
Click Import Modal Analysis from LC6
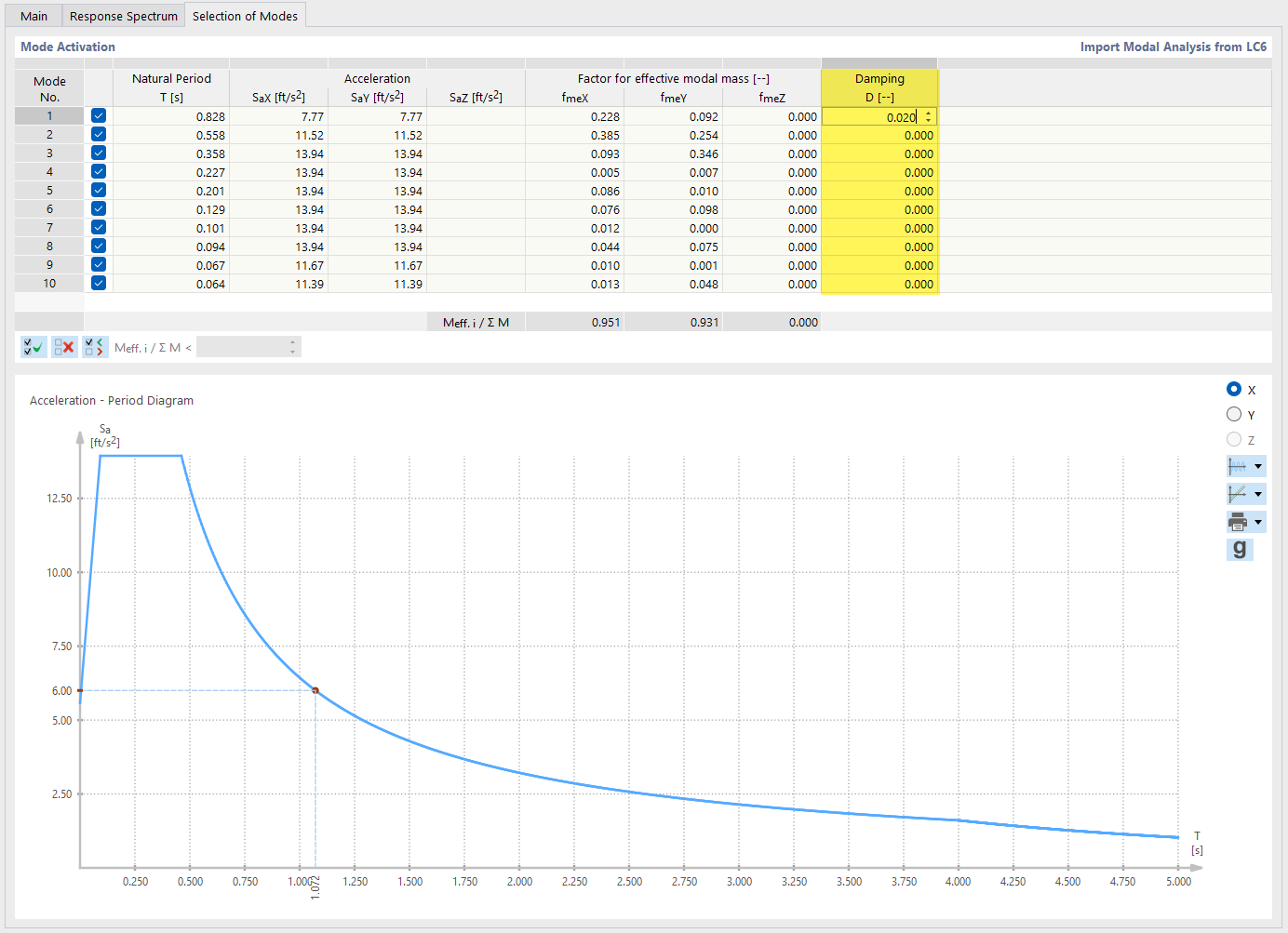(x=1173, y=47)
